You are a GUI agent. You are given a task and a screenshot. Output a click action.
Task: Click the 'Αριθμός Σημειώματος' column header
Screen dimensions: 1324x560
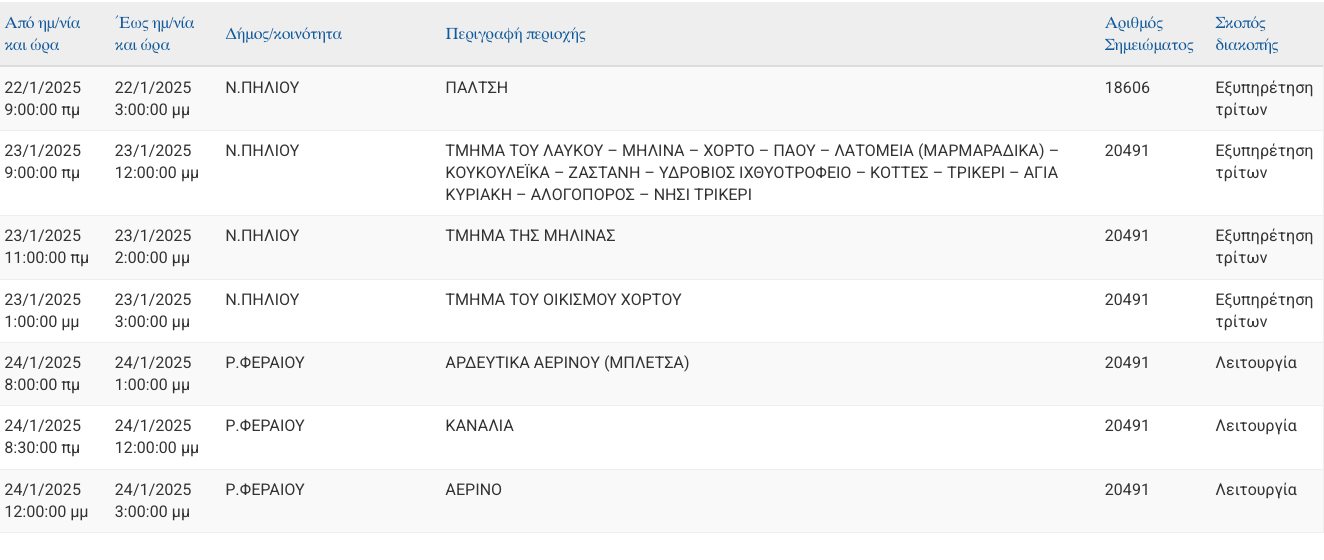(x=1148, y=34)
